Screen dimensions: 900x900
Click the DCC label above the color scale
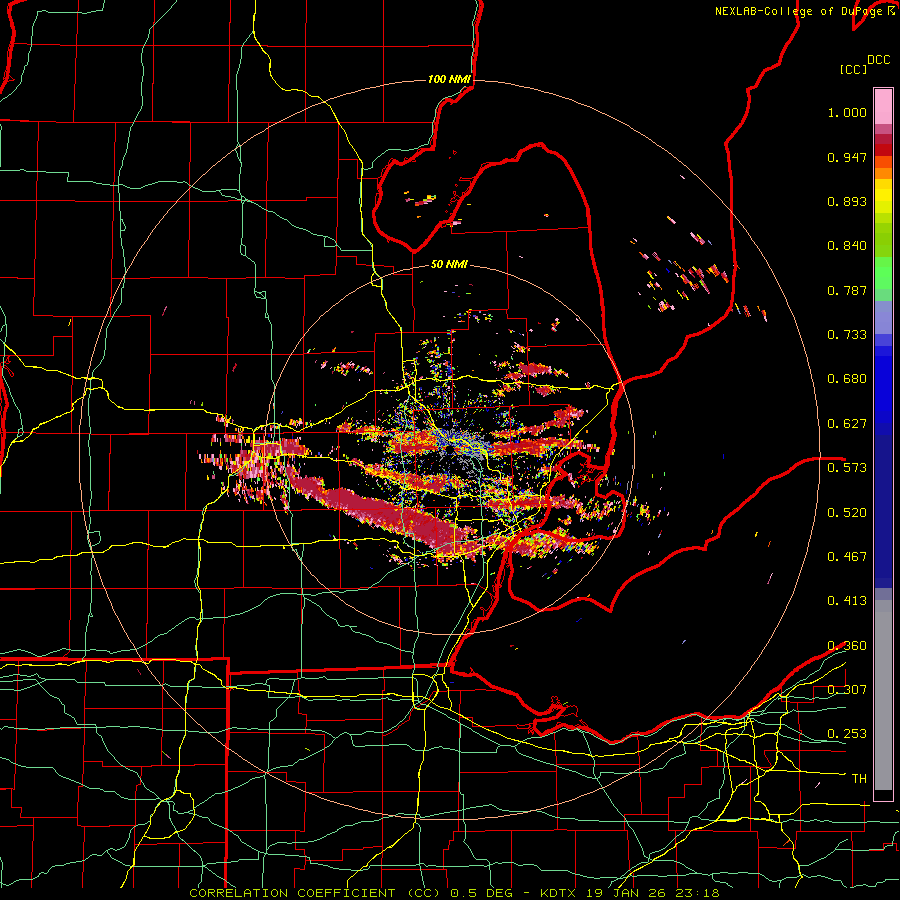[x=878, y=60]
